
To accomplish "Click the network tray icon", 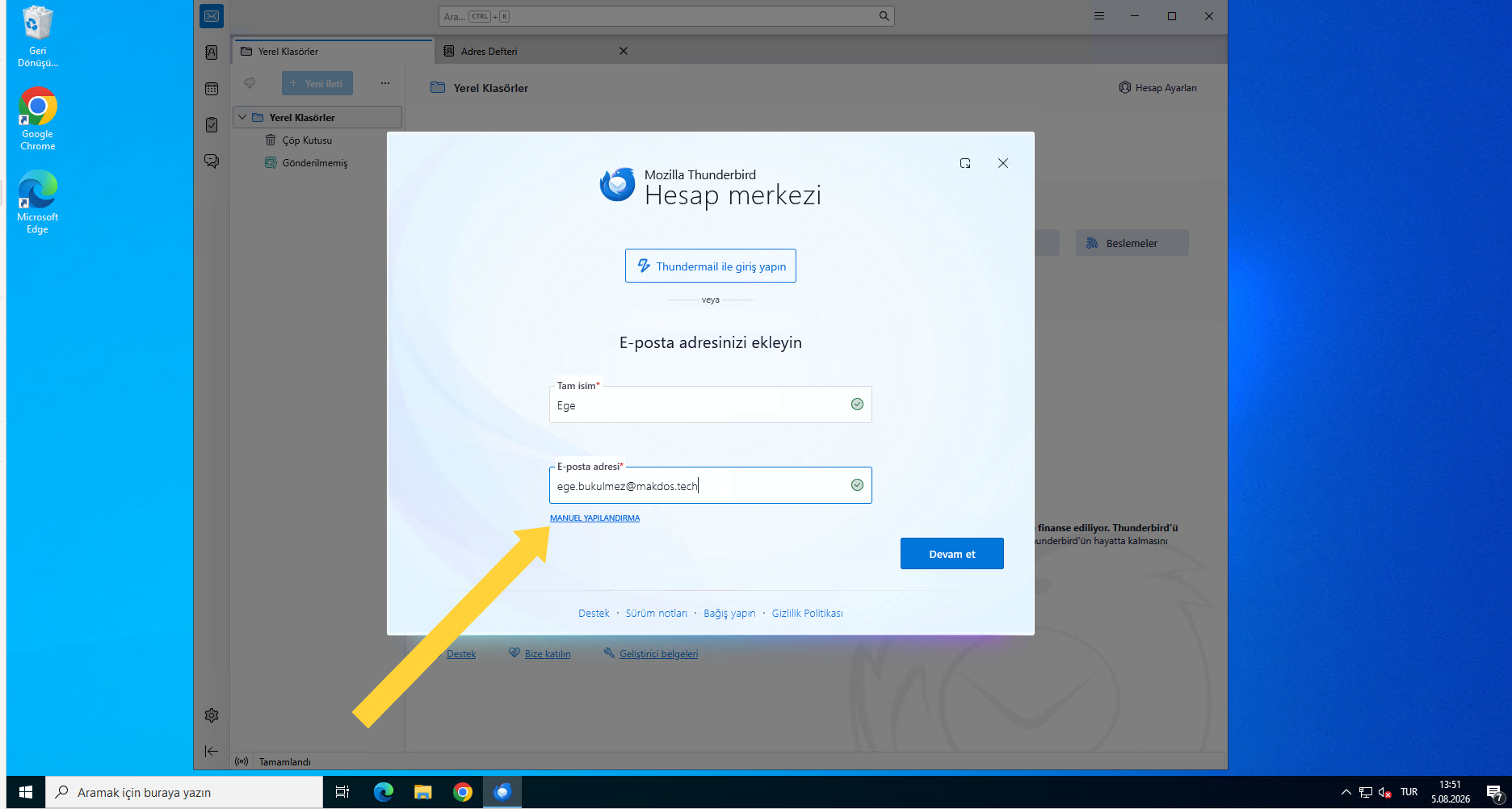I will 1366,792.
